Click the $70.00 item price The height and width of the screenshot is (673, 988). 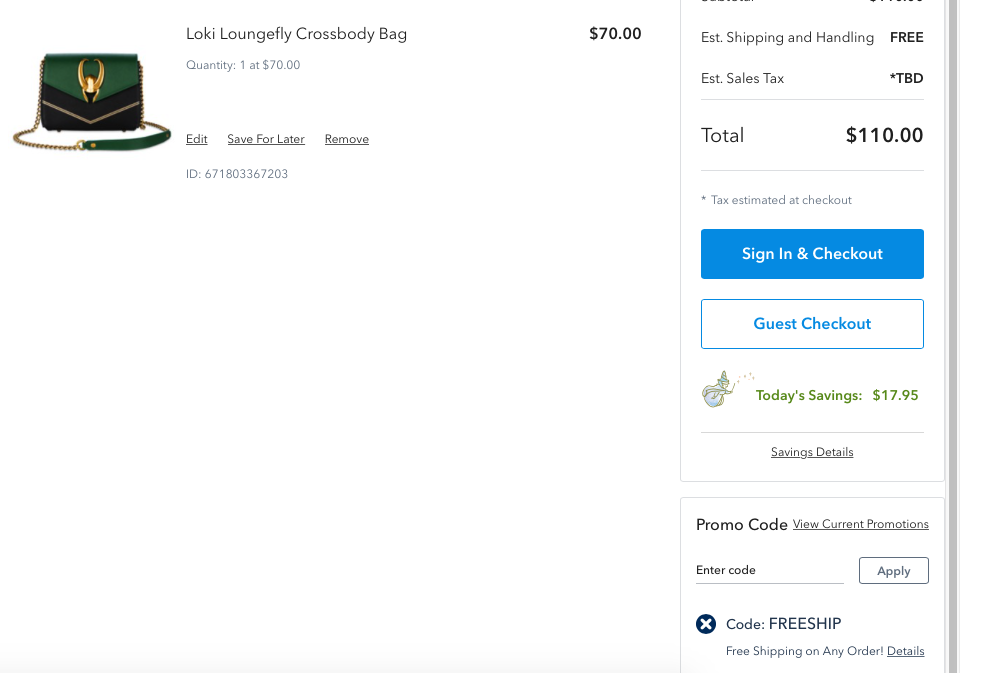pyautogui.click(x=615, y=34)
